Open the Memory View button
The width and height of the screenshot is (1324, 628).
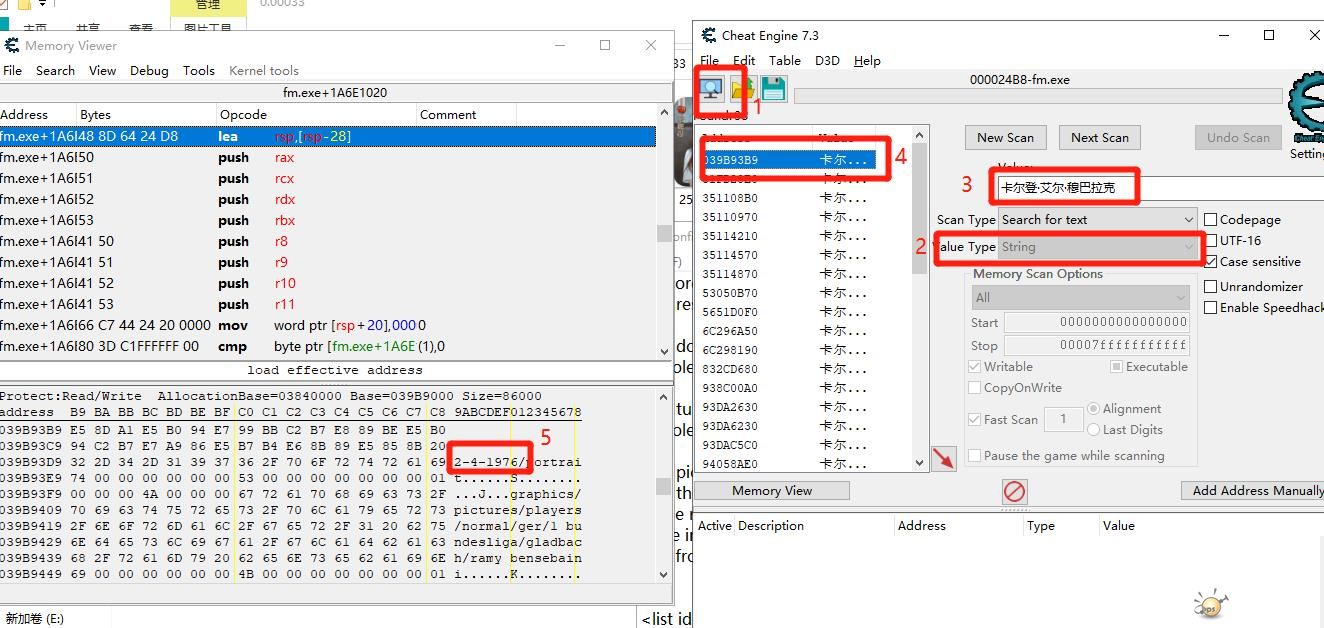coord(772,490)
